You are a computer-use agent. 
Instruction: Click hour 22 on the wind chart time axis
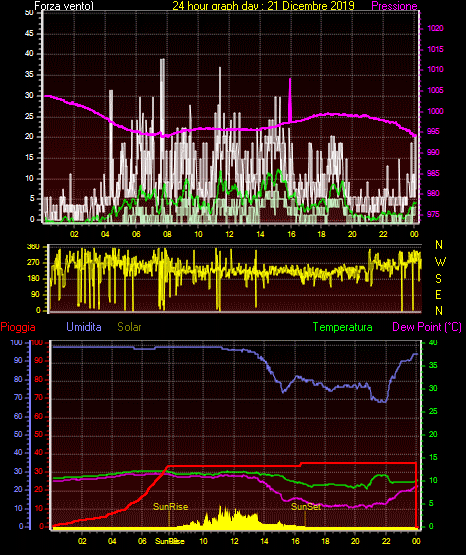tap(383, 234)
